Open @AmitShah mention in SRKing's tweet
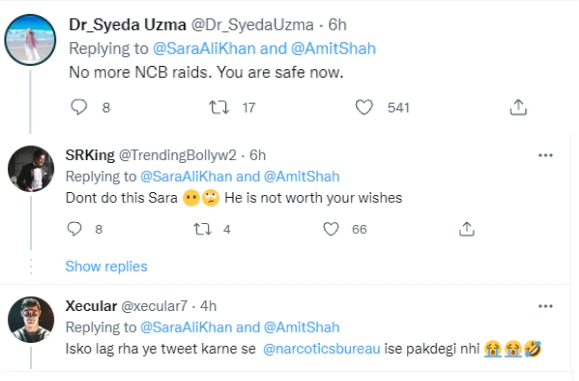This screenshot has height=381, width=579. click(x=302, y=176)
